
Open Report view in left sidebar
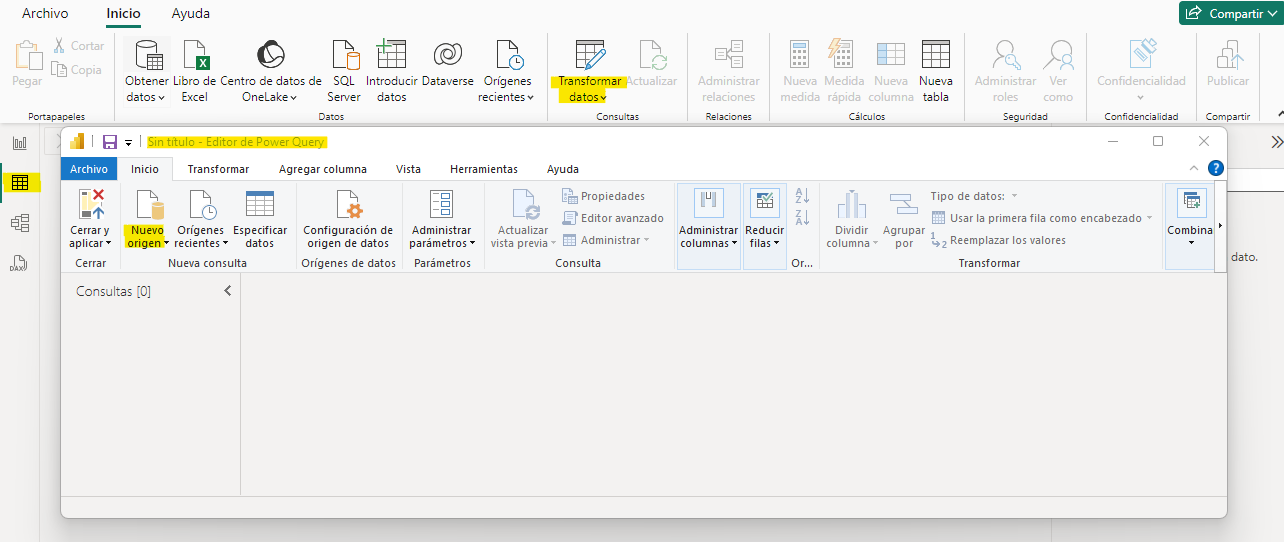[20, 143]
